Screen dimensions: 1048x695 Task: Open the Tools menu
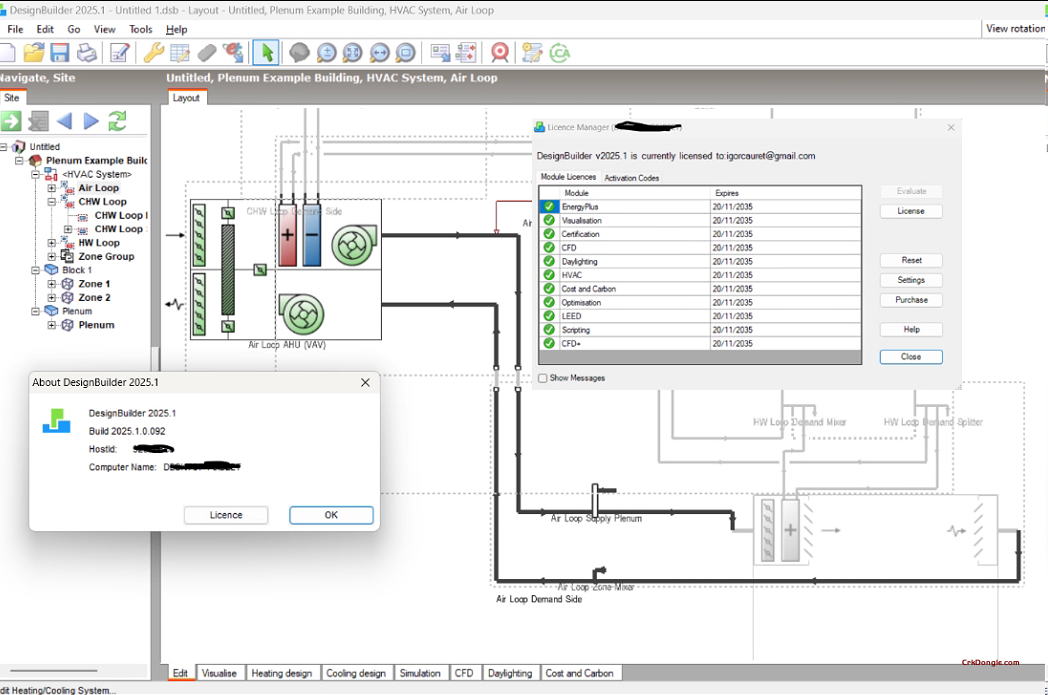pos(140,29)
